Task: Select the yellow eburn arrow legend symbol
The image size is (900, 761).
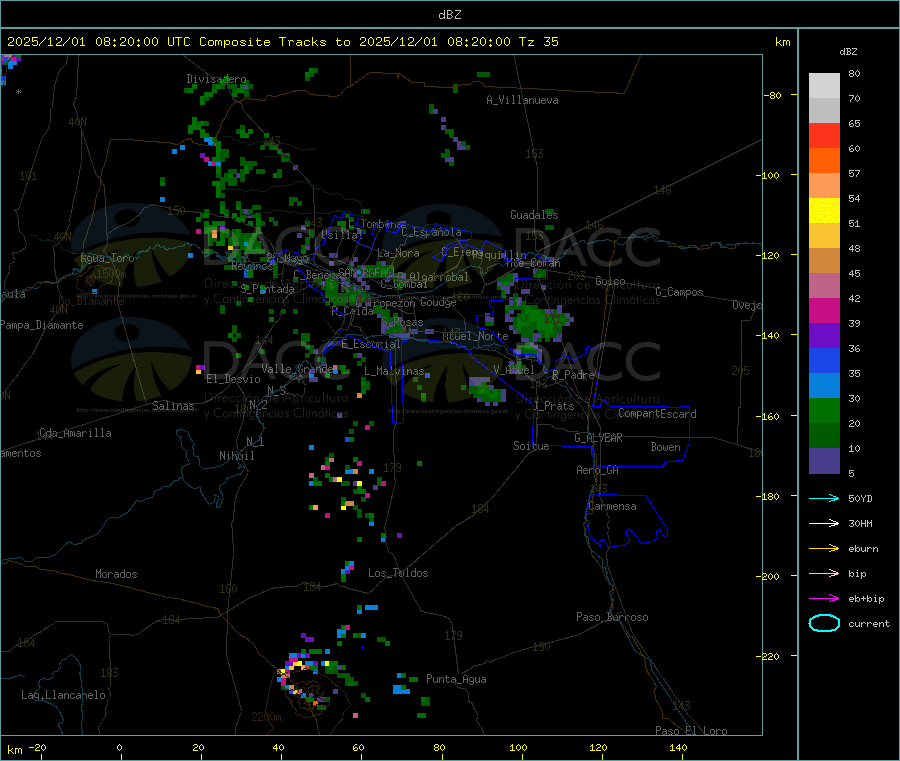Action: 824,548
